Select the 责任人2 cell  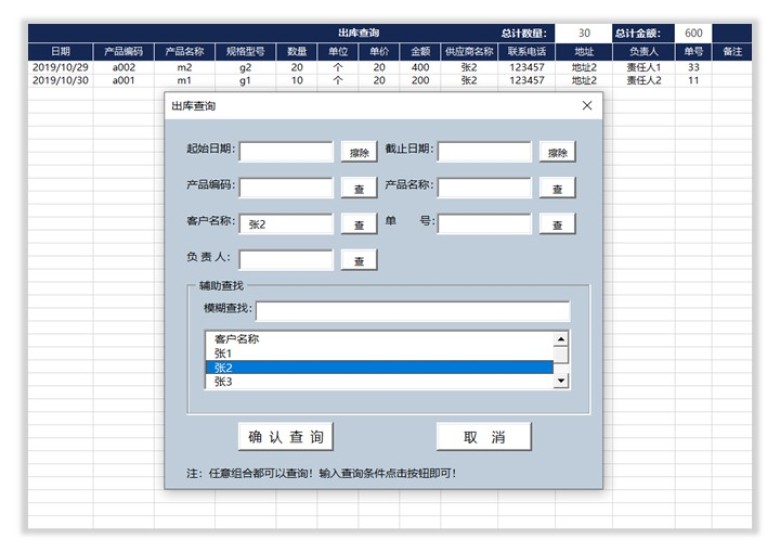coord(644,80)
